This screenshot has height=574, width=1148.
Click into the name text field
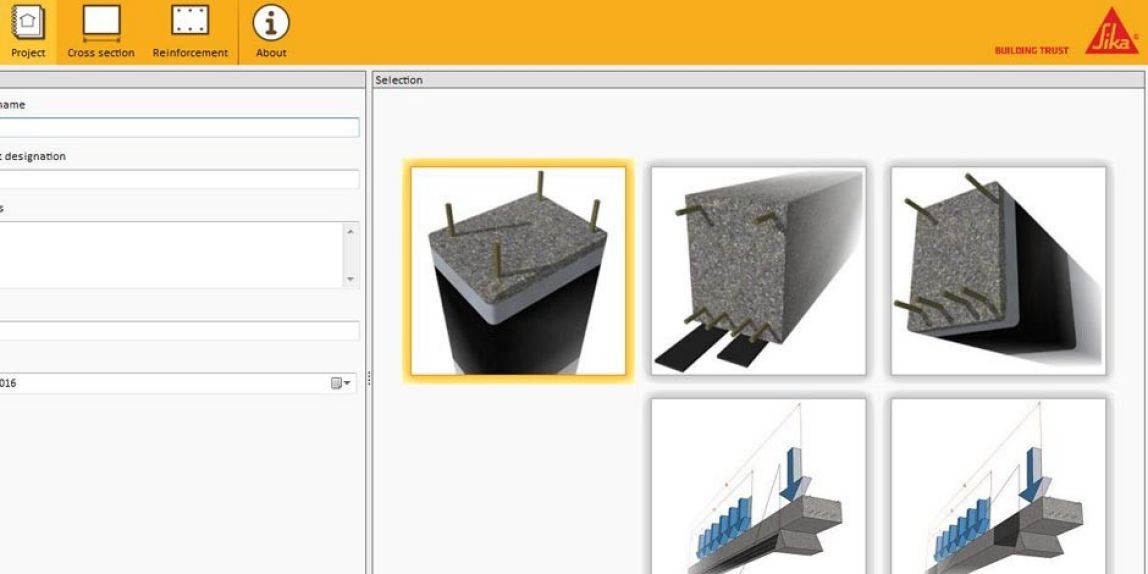178,127
